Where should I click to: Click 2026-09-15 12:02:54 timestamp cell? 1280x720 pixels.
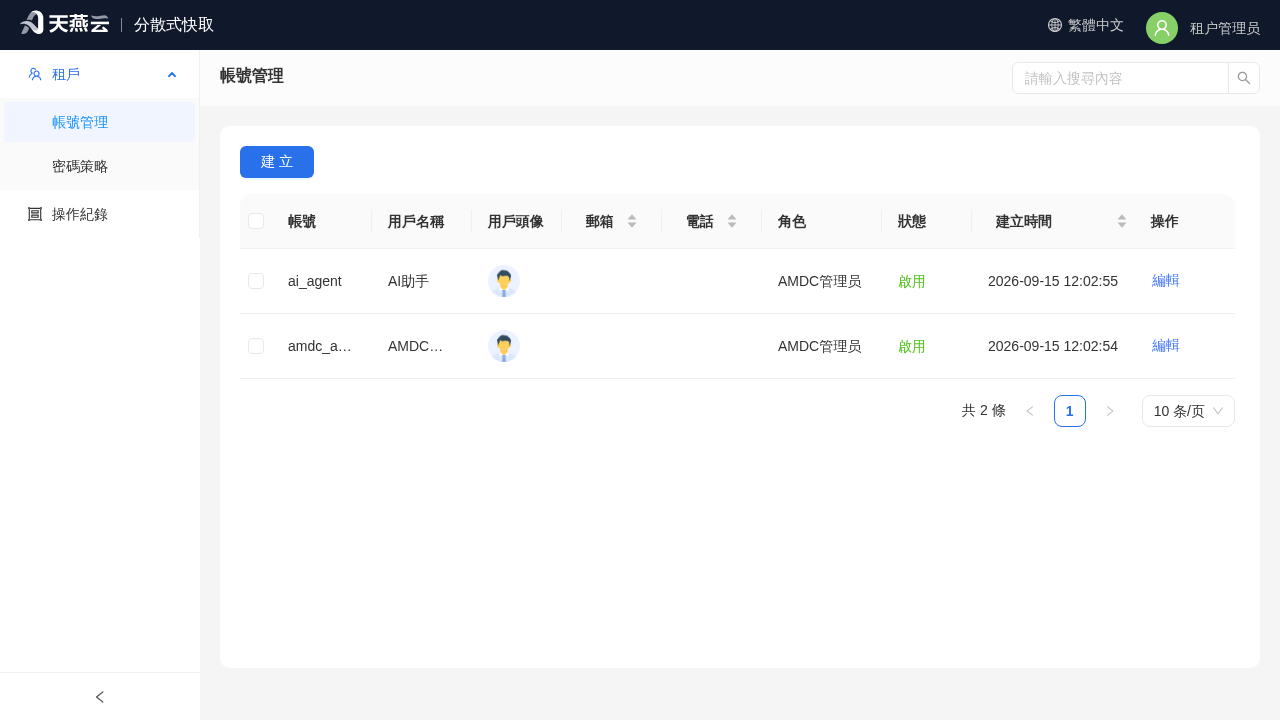click(x=1053, y=346)
